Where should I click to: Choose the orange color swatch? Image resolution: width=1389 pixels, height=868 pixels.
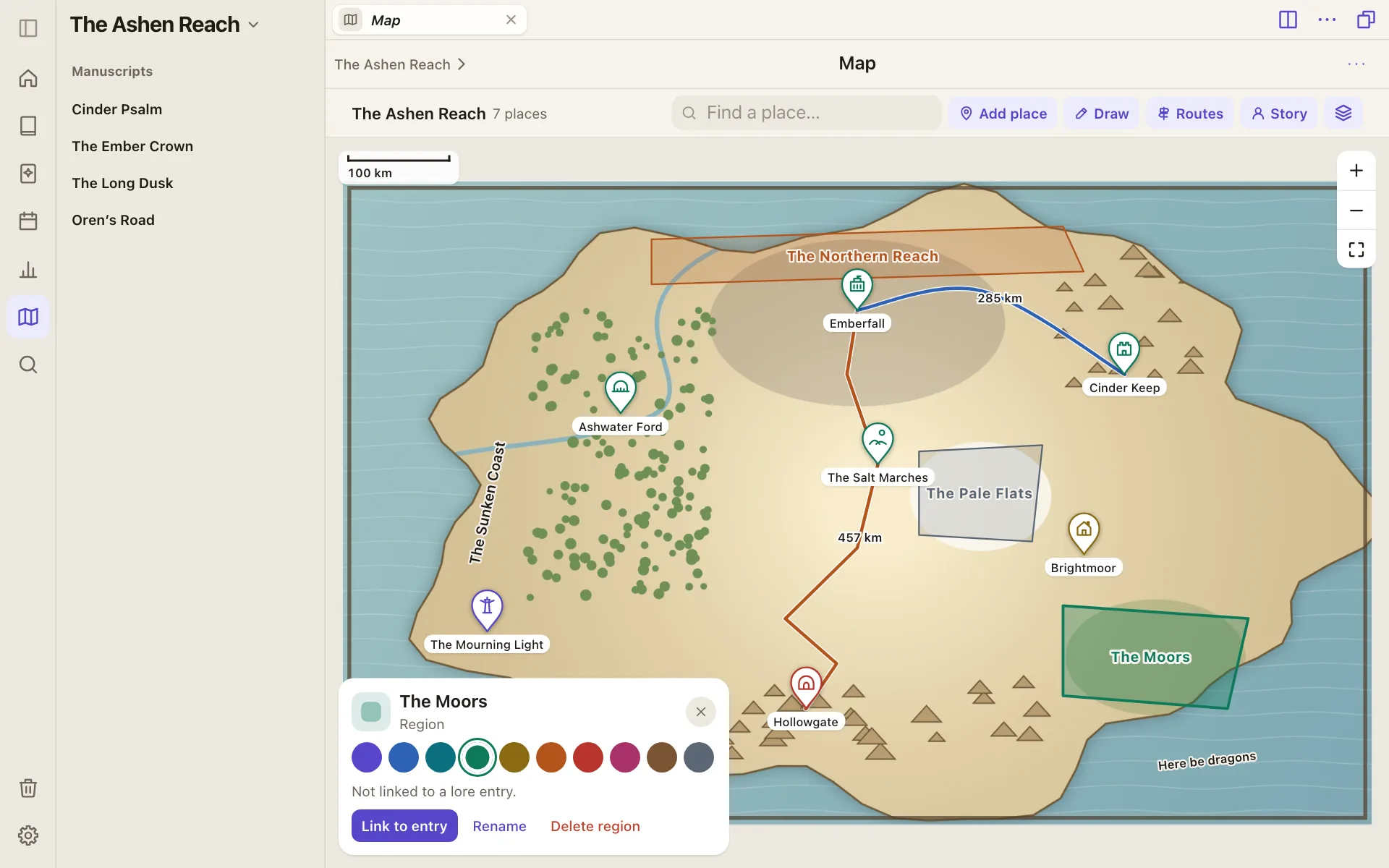tap(551, 757)
